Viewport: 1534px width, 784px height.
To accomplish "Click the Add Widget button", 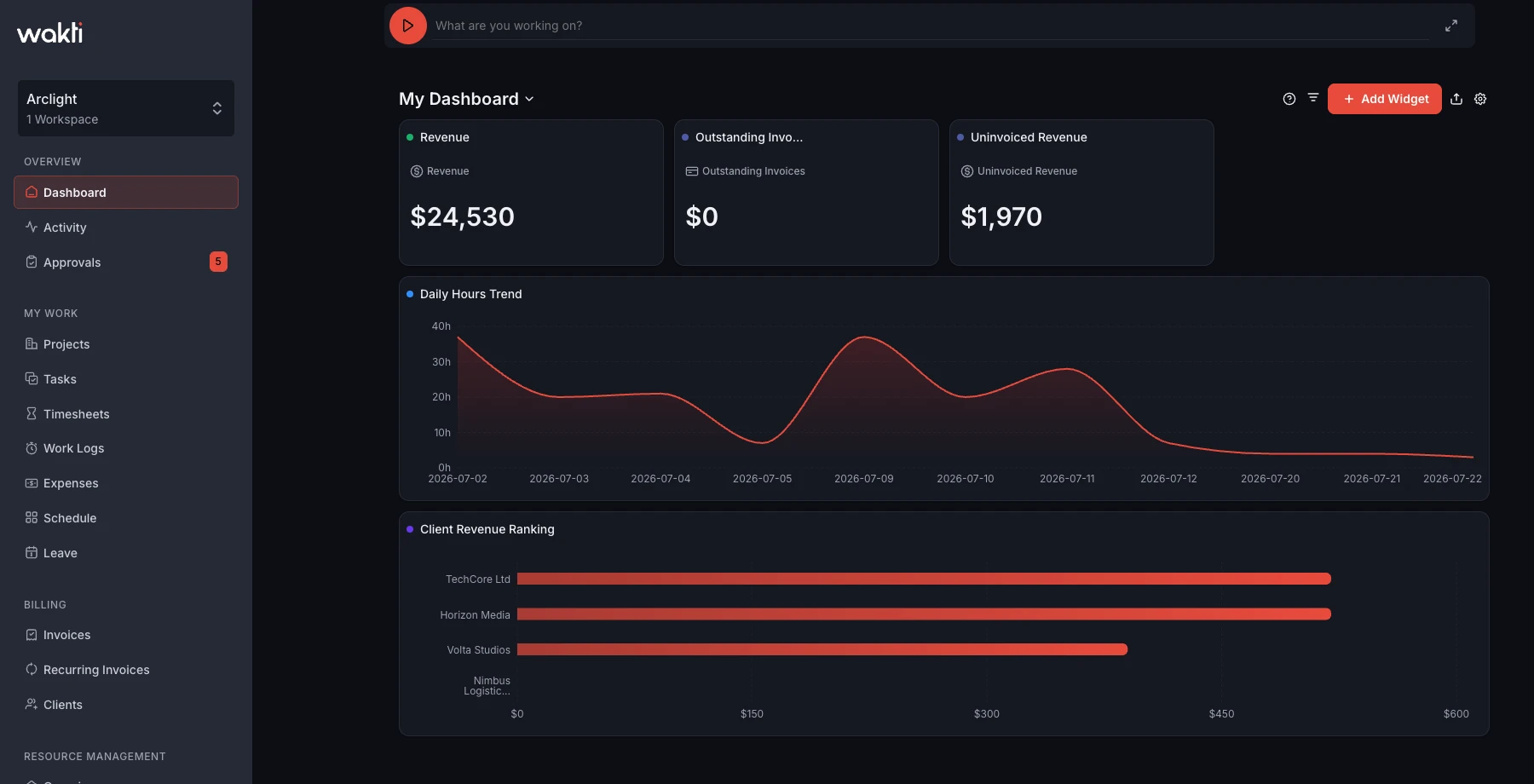I will coord(1385,99).
